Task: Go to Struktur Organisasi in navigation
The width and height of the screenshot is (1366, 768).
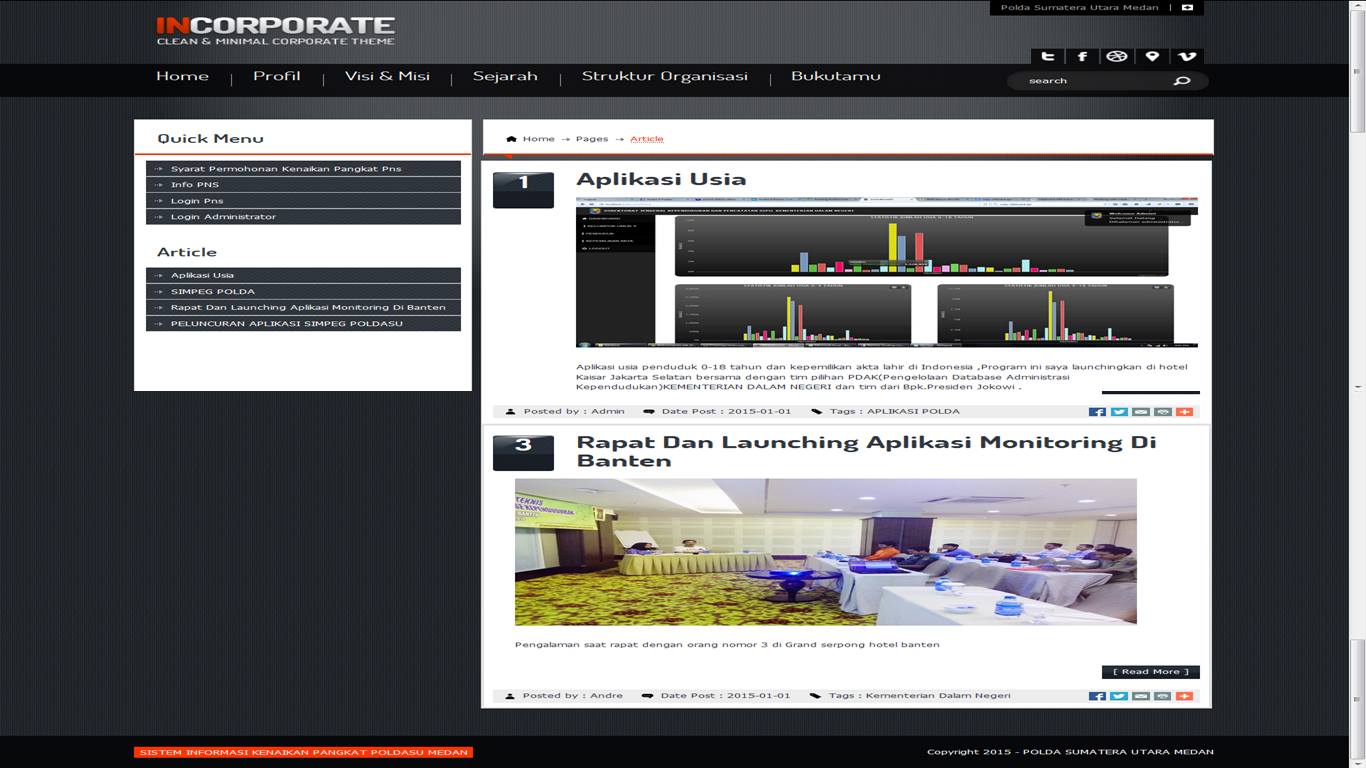Action: pyautogui.click(x=664, y=77)
